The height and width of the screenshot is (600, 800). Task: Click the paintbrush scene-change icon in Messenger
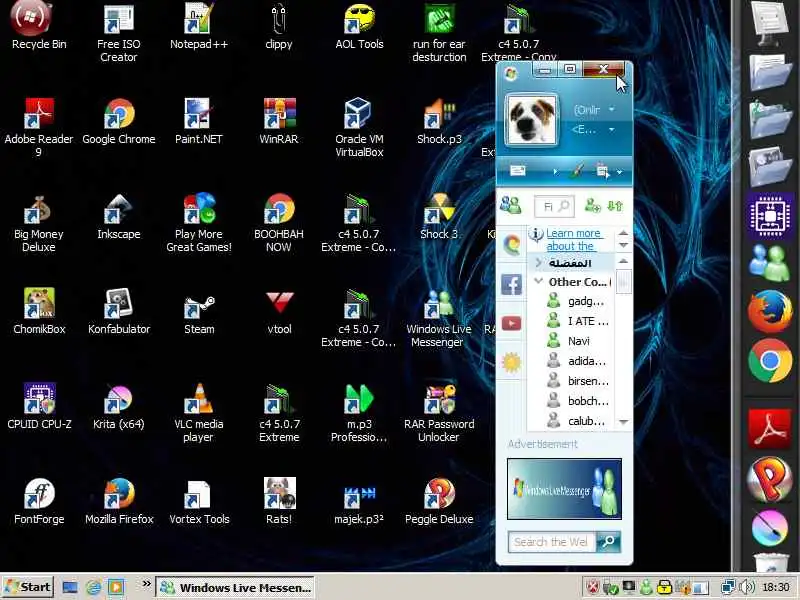click(578, 170)
